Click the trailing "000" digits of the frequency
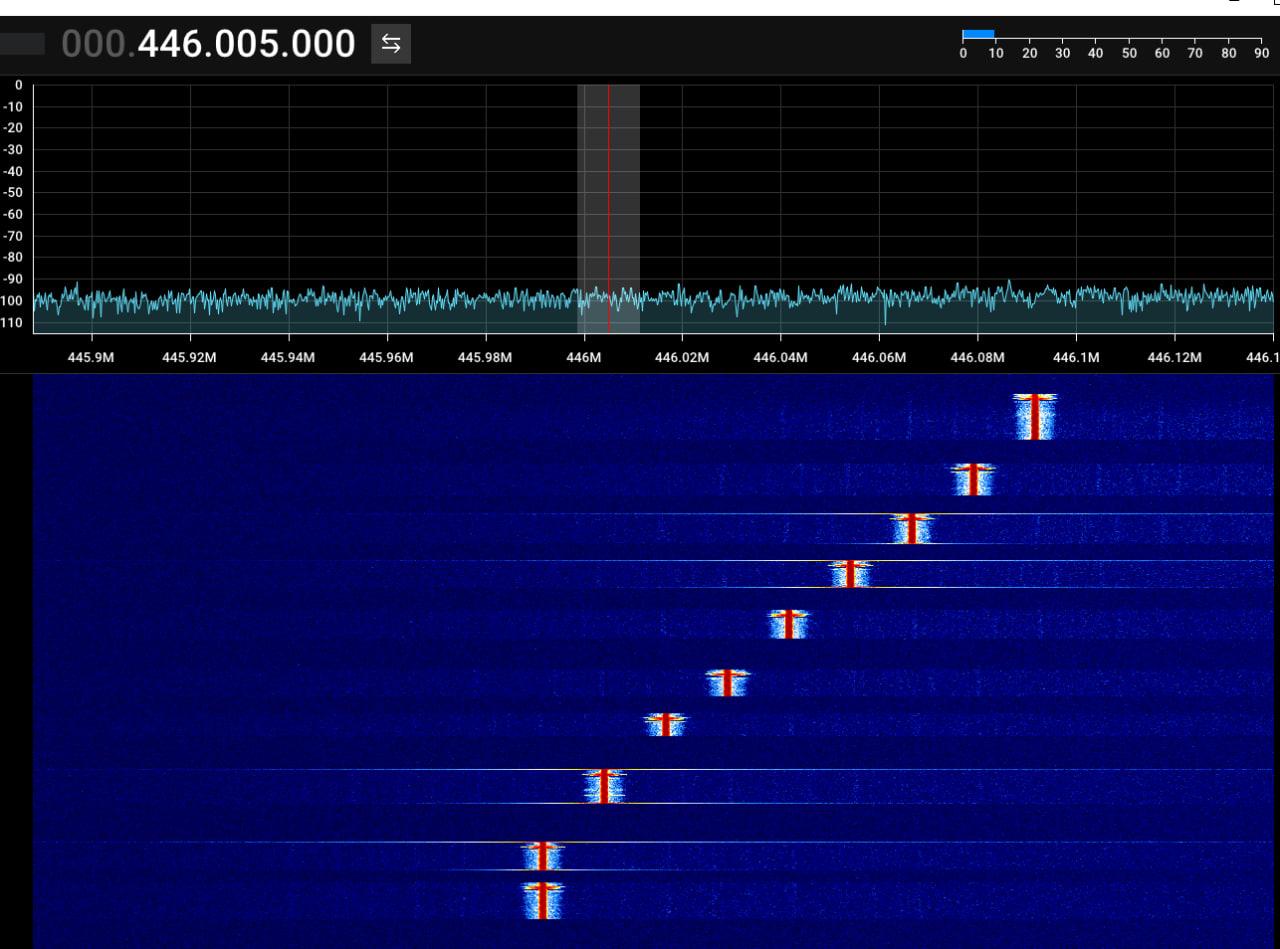The height and width of the screenshot is (949, 1280). pos(320,44)
